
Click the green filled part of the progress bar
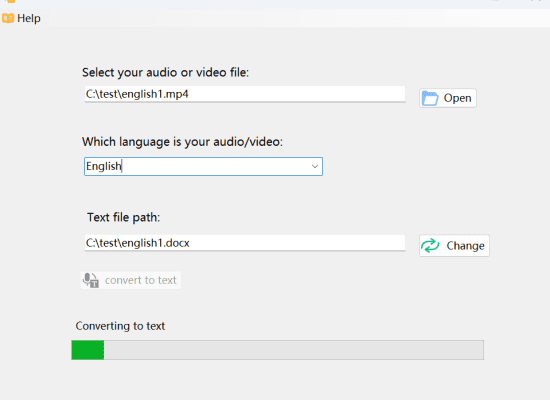88,350
